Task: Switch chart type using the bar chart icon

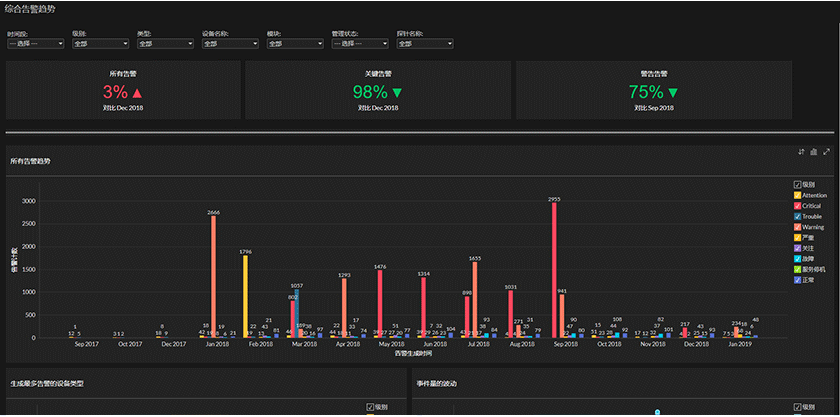Action: (x=814, y=152)
